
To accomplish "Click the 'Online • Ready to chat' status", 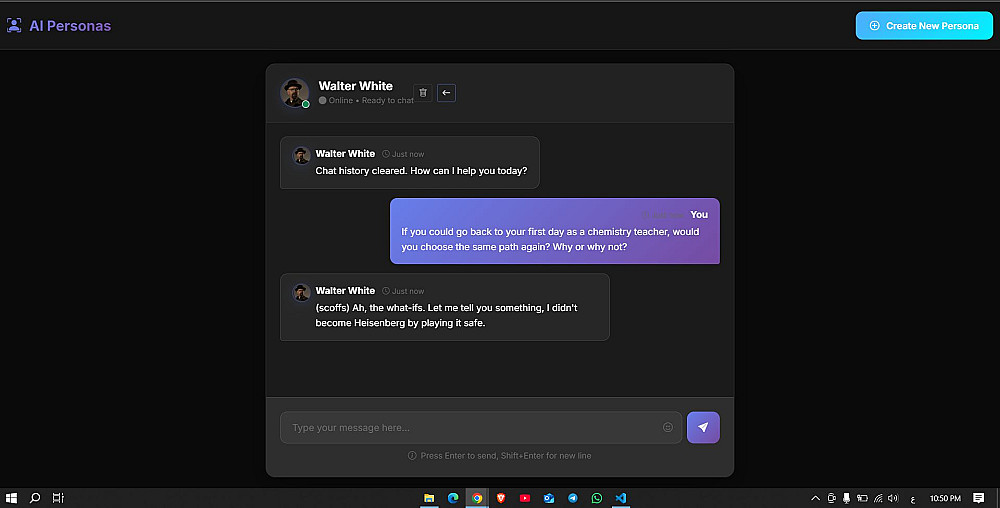I will 366,101.
